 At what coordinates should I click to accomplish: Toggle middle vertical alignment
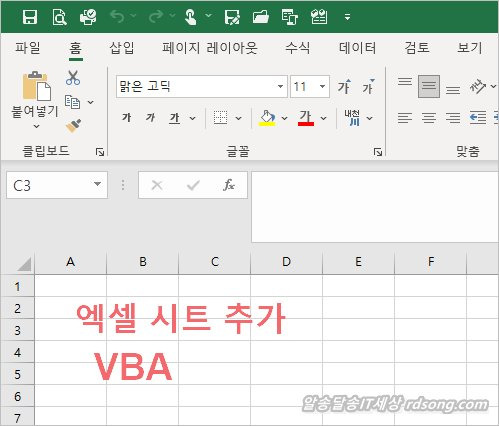(429, 86)
